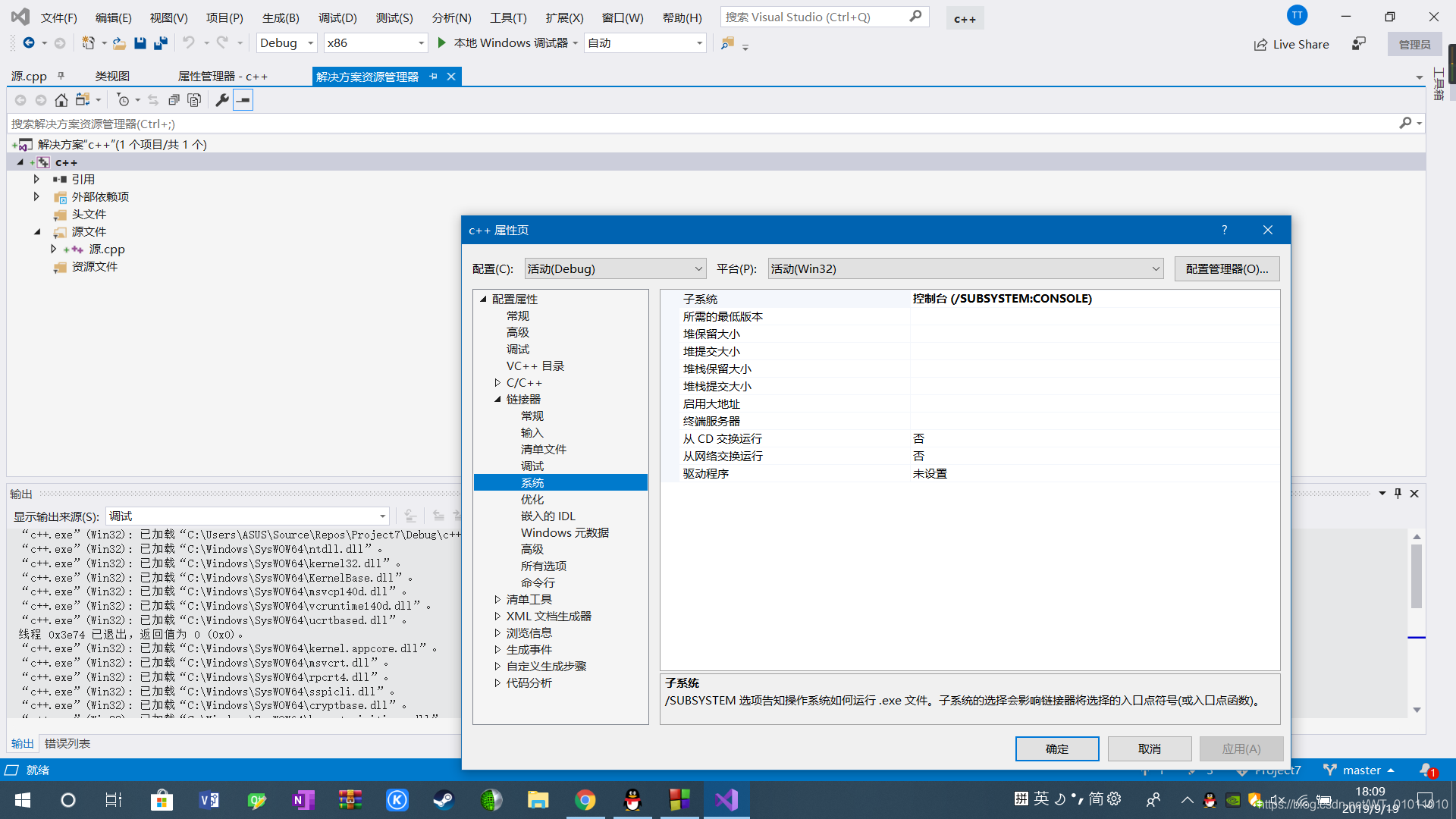Image resolution: width=1456 pixels, height=819 pixels.
Task: Click the TT account avatar
Action: (x=1298, y=15)
